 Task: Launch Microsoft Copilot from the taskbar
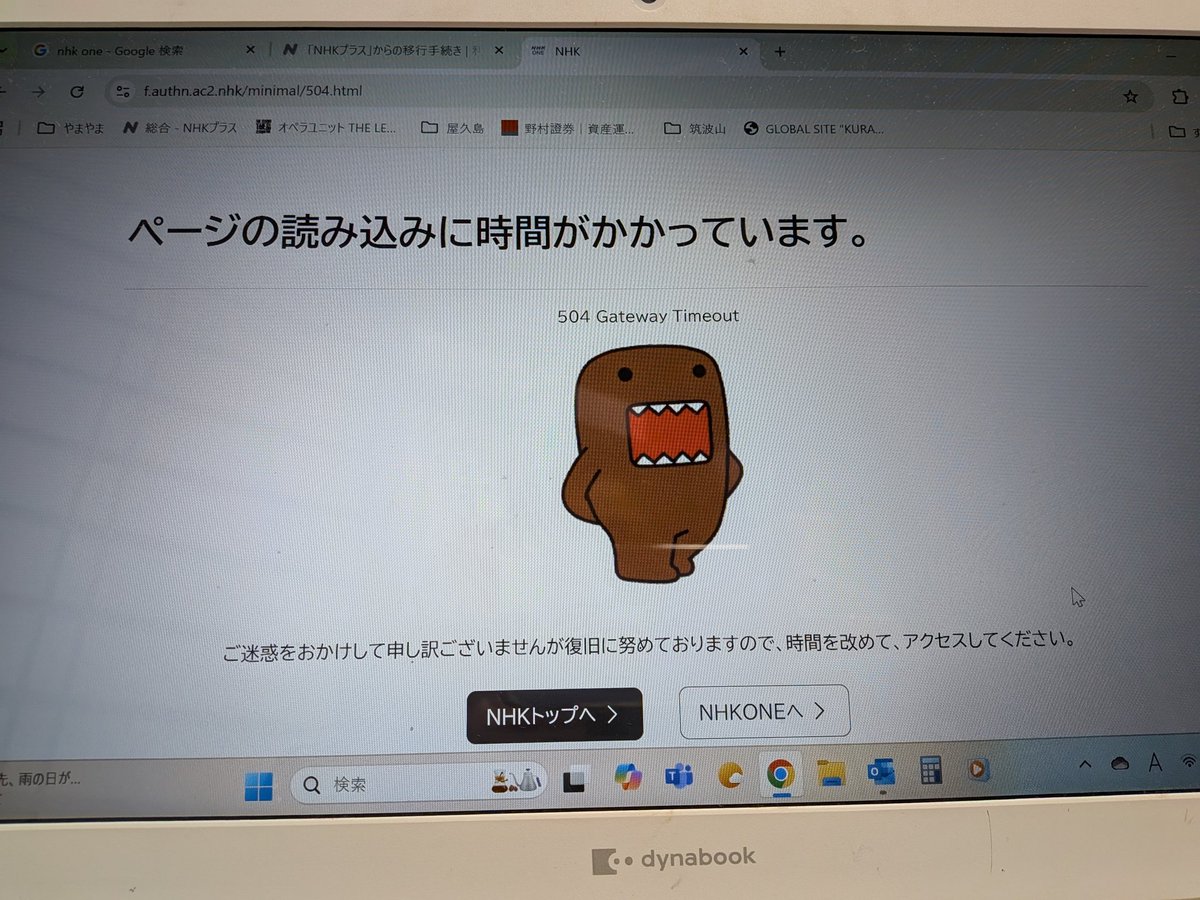pyautogui.click(x=628, y=778)
